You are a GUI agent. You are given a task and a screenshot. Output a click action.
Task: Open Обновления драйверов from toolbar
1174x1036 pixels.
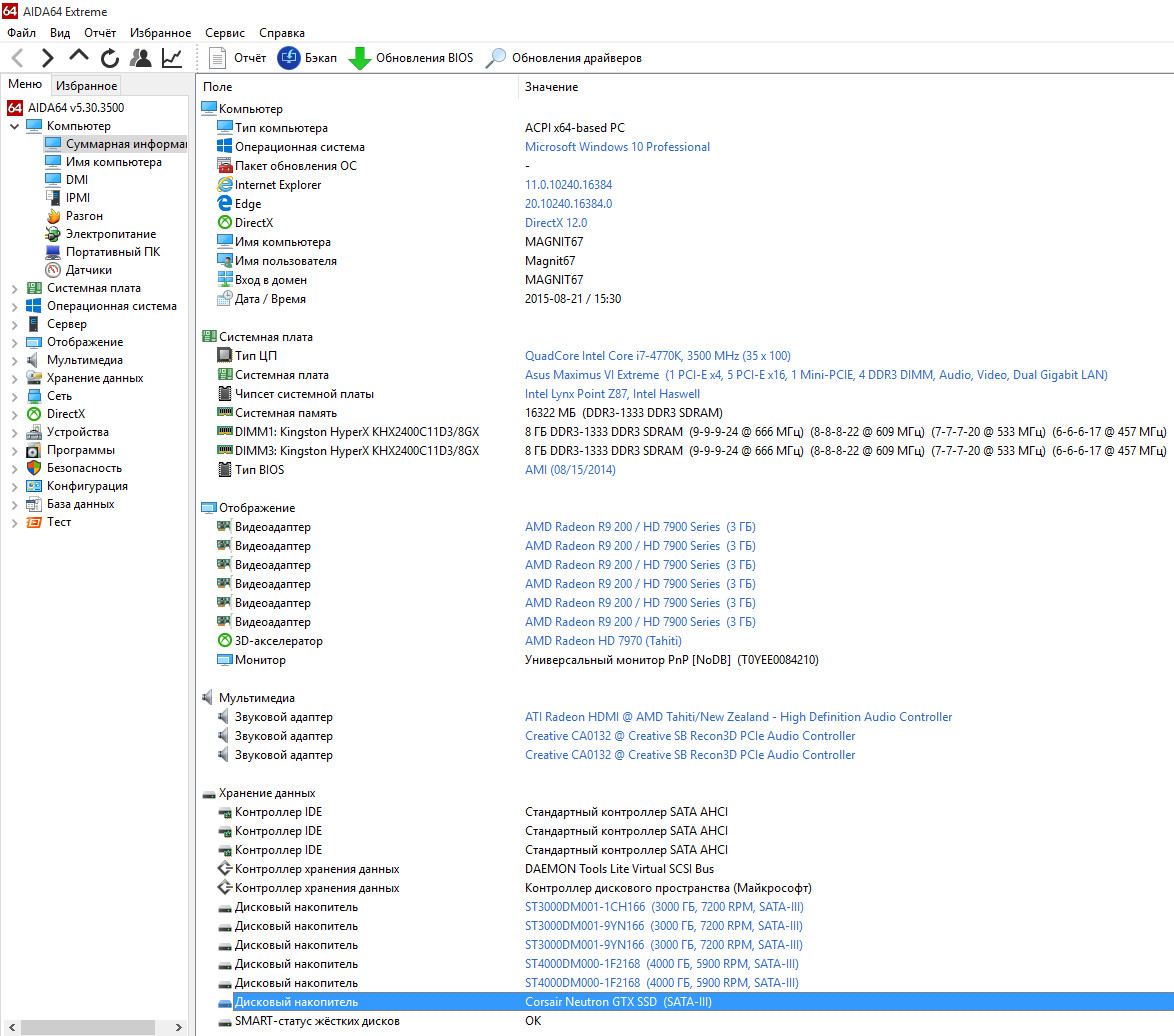[564, 58]
